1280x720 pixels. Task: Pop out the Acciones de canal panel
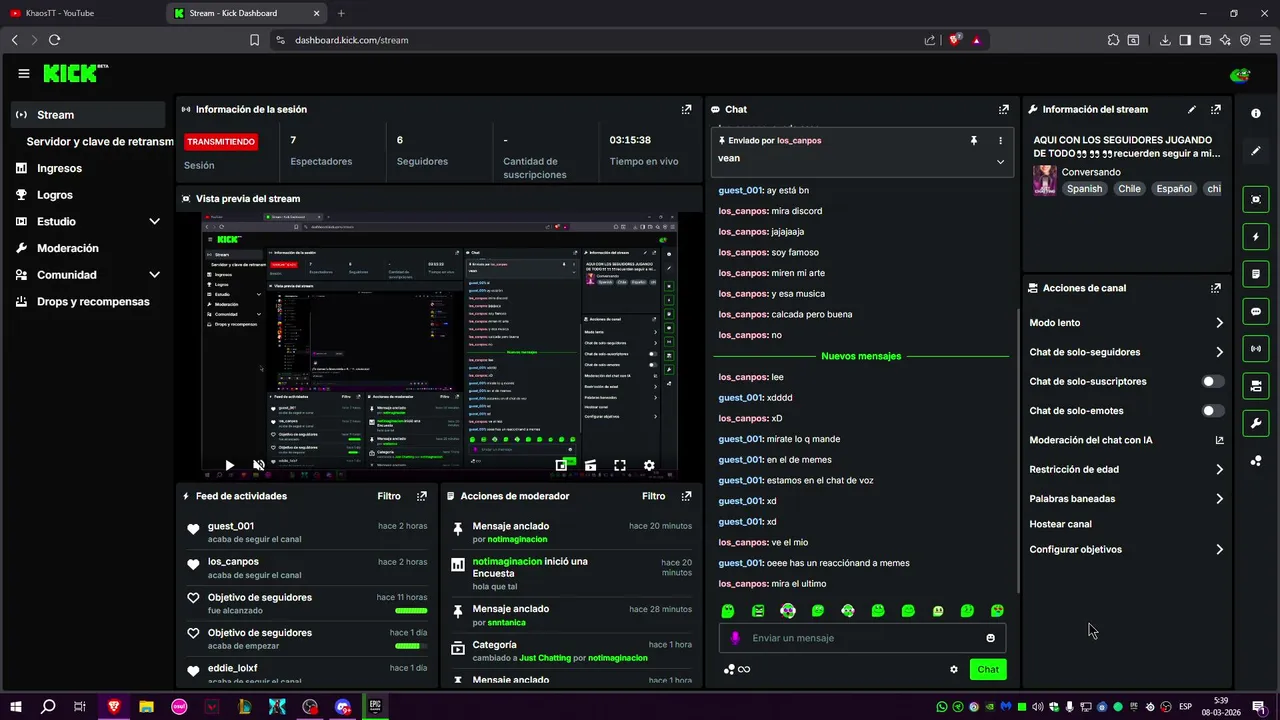[1215, 288]
